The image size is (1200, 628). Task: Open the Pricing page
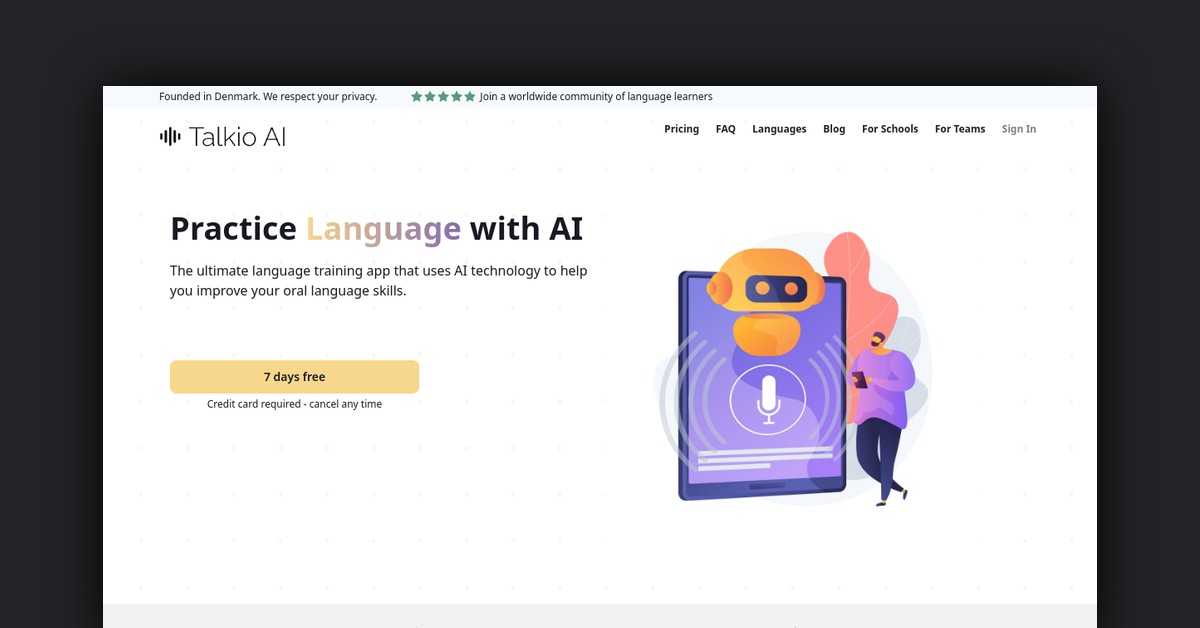click(x=681, y=129)
